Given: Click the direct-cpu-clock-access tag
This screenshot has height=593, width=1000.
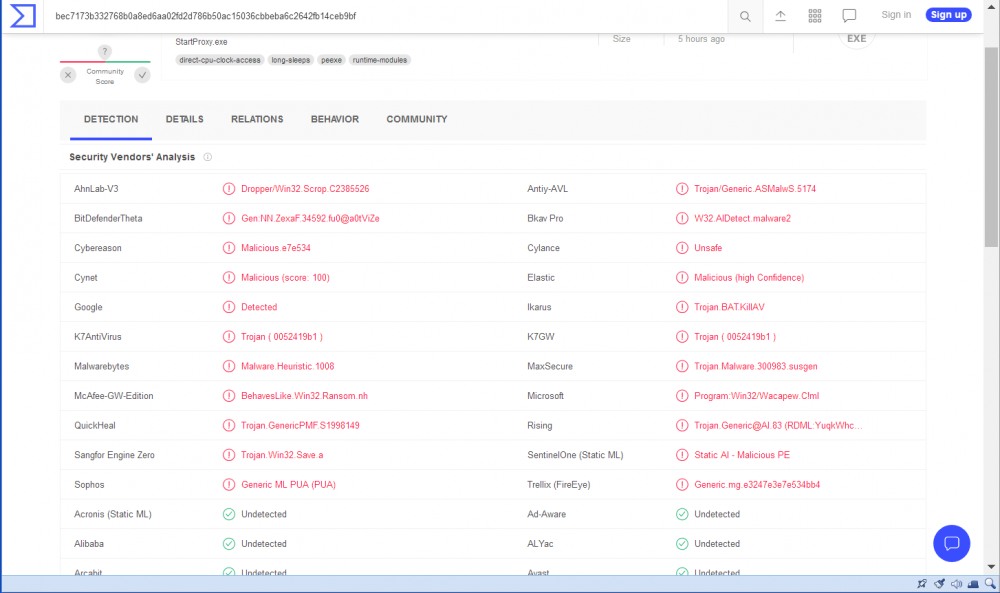Looking at the screenshot, I should pyautogui.click(x=220, y=60).
